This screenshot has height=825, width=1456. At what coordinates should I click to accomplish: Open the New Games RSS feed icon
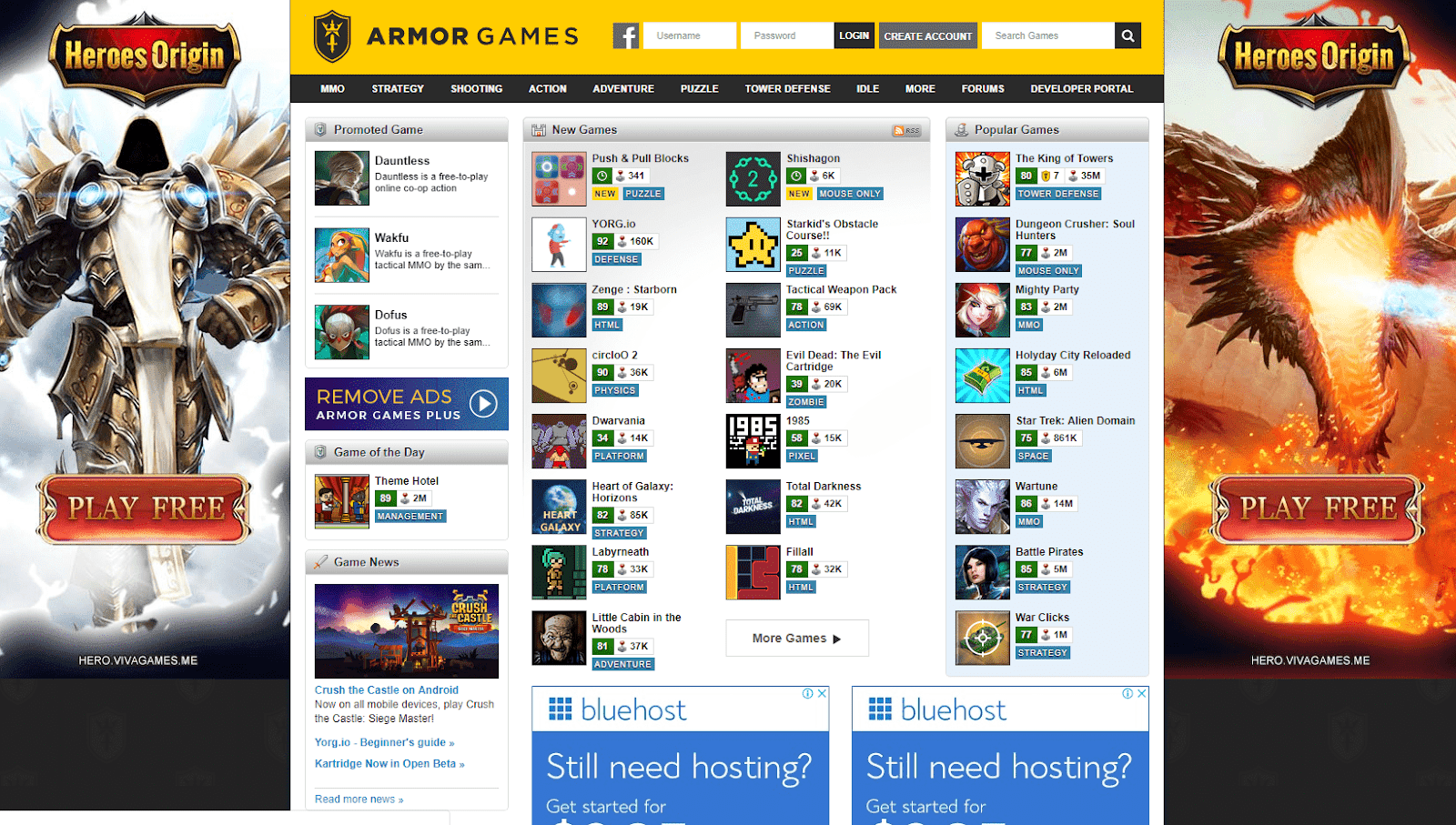click(906, 131)
